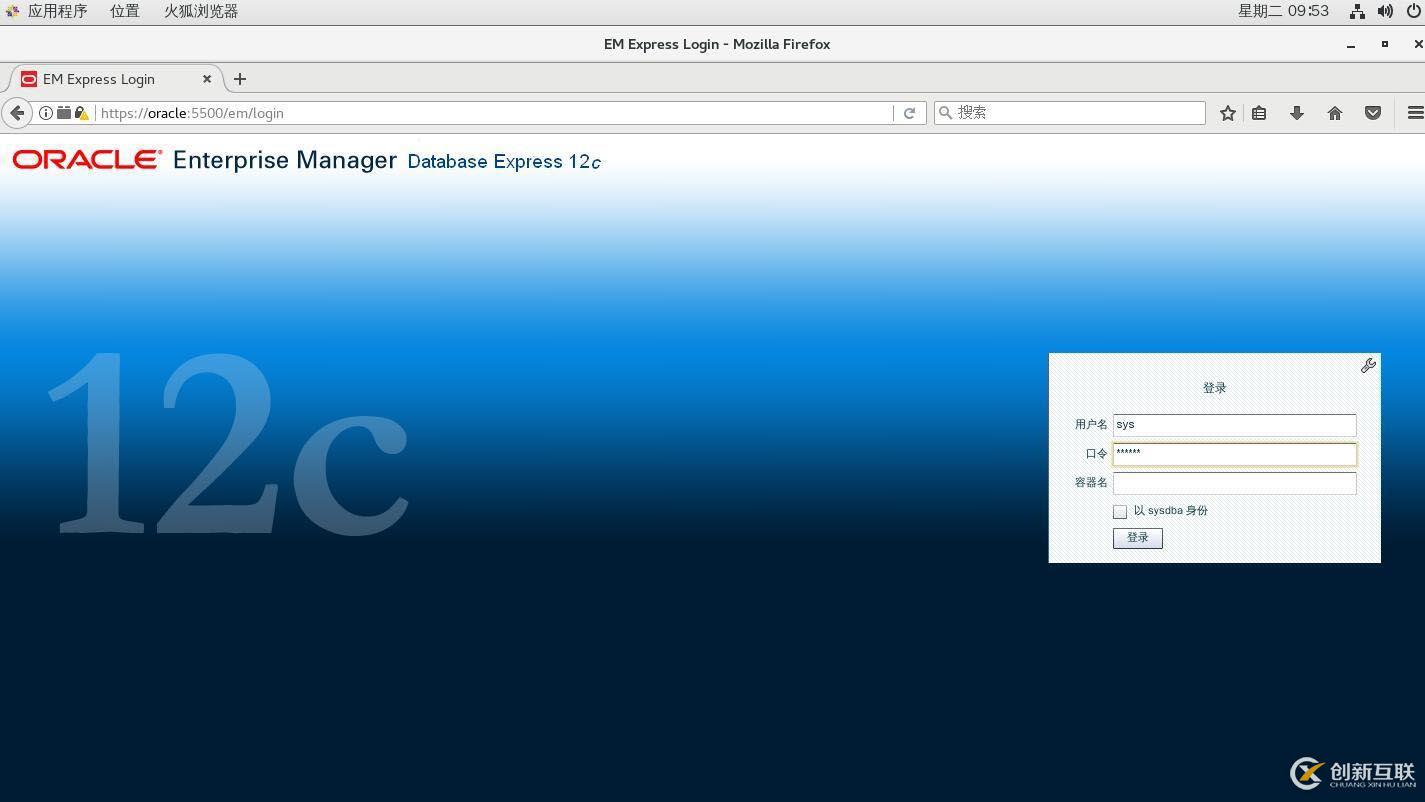Open the 位置 menu
Screen dimensions: 1425x802
pos(124,11)
